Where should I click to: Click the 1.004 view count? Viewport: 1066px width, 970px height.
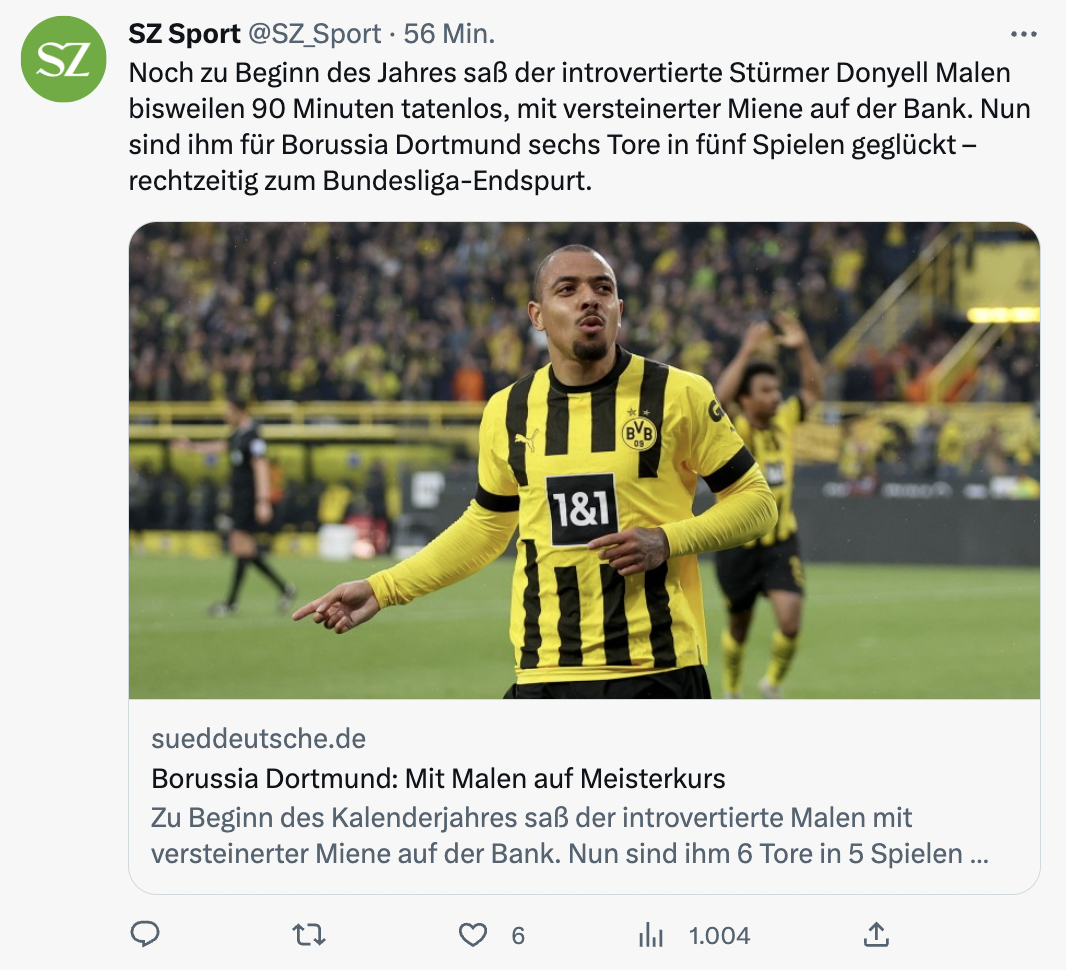click(719, 935)
